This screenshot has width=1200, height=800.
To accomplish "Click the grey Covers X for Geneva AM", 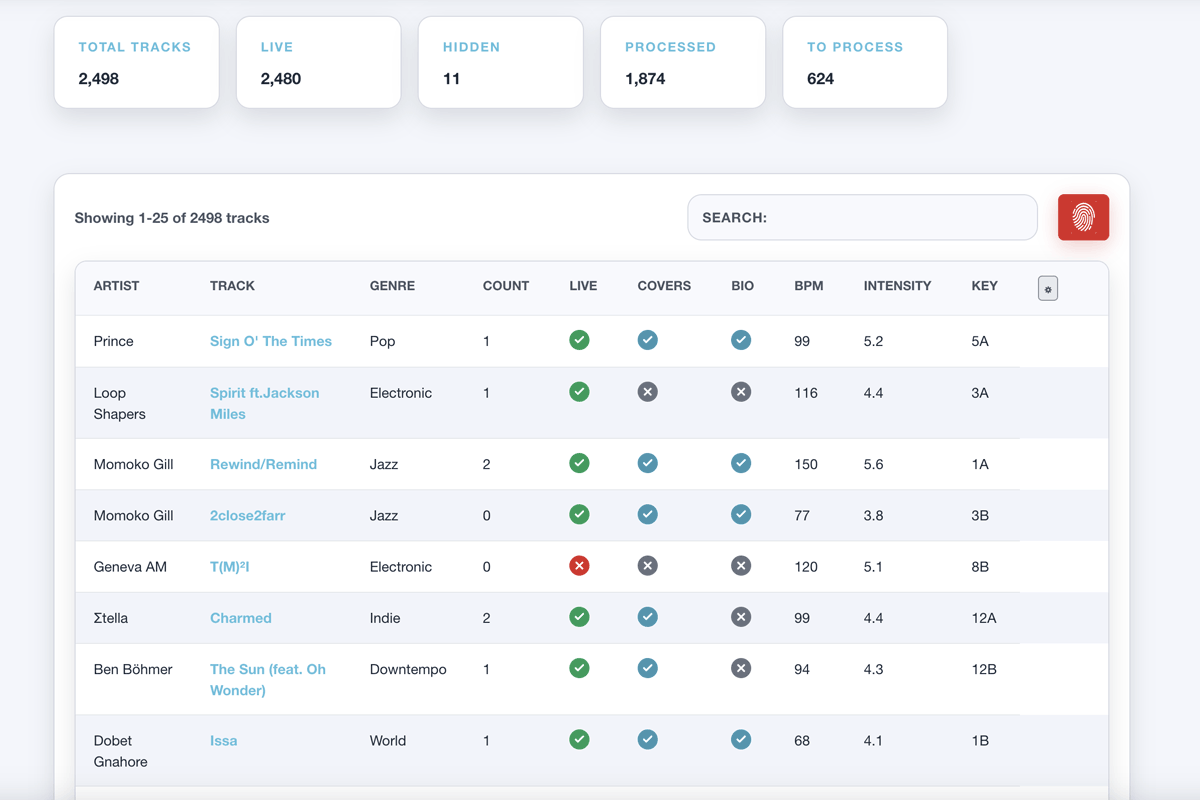I will [x=648, y=566].
